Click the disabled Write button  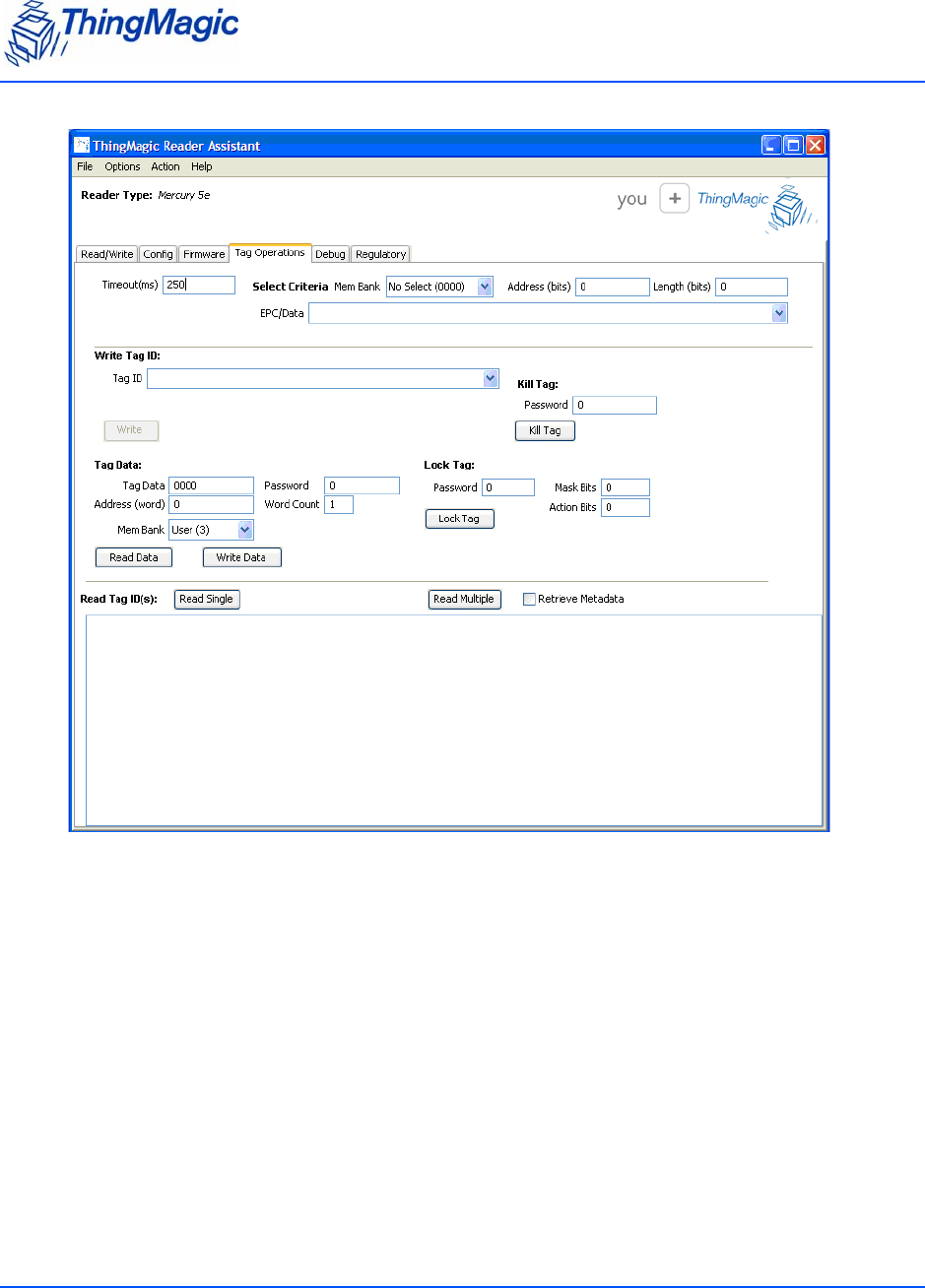pyautogui.click(x=131, y=430)
